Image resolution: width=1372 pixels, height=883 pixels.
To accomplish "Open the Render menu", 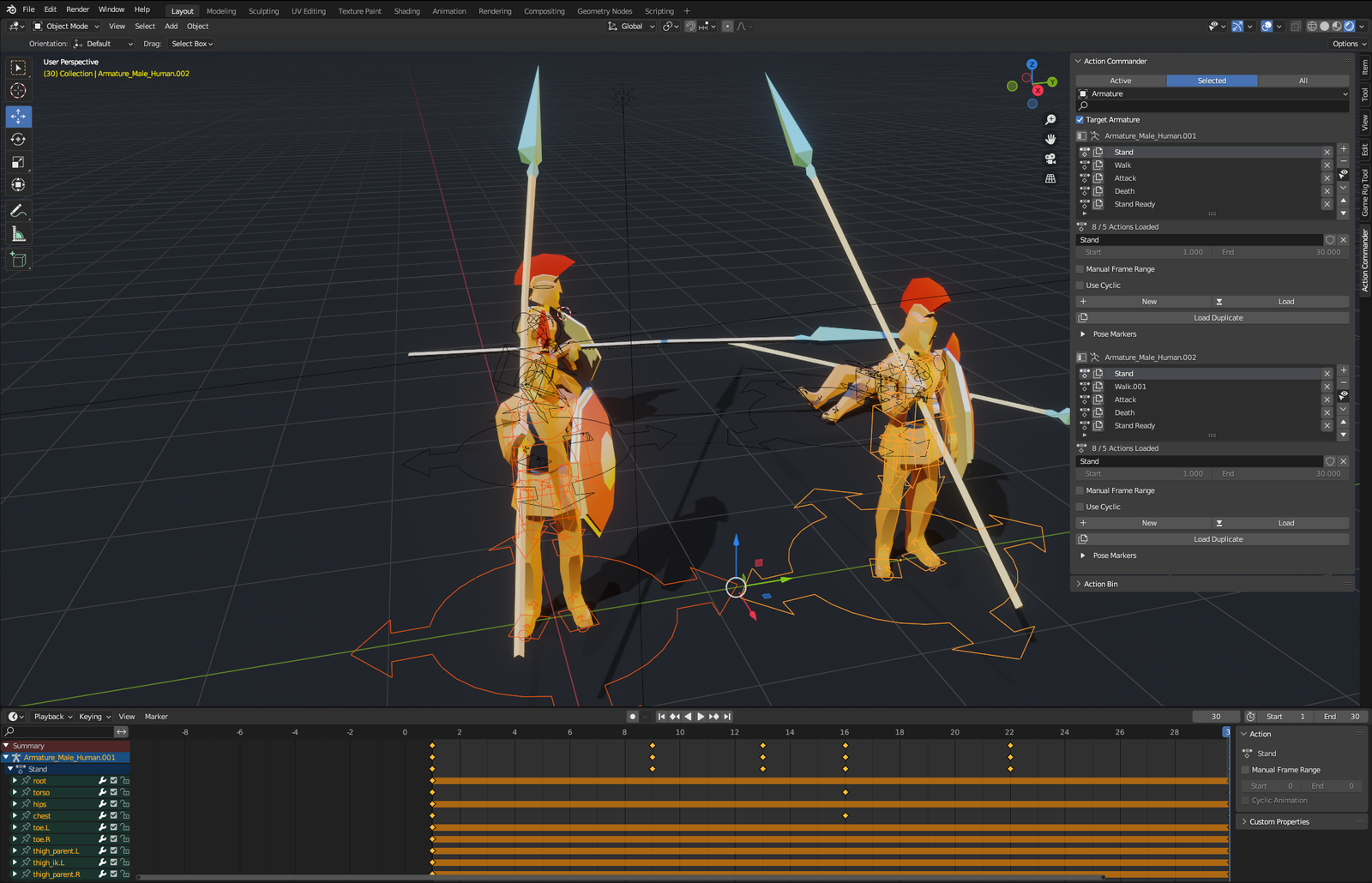I will pyautogui.click(x=77, y=9).
